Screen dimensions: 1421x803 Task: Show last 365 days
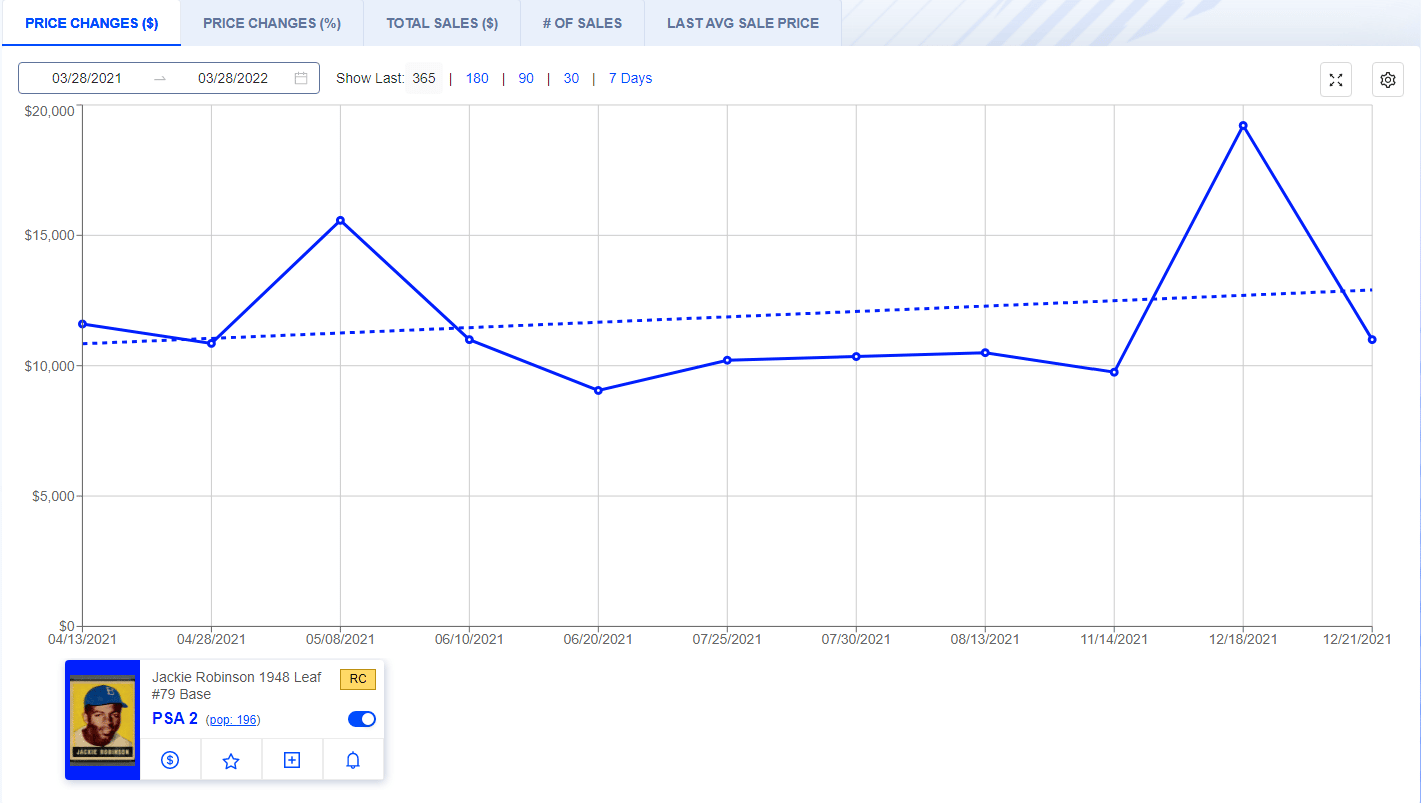tap(424, 78)
